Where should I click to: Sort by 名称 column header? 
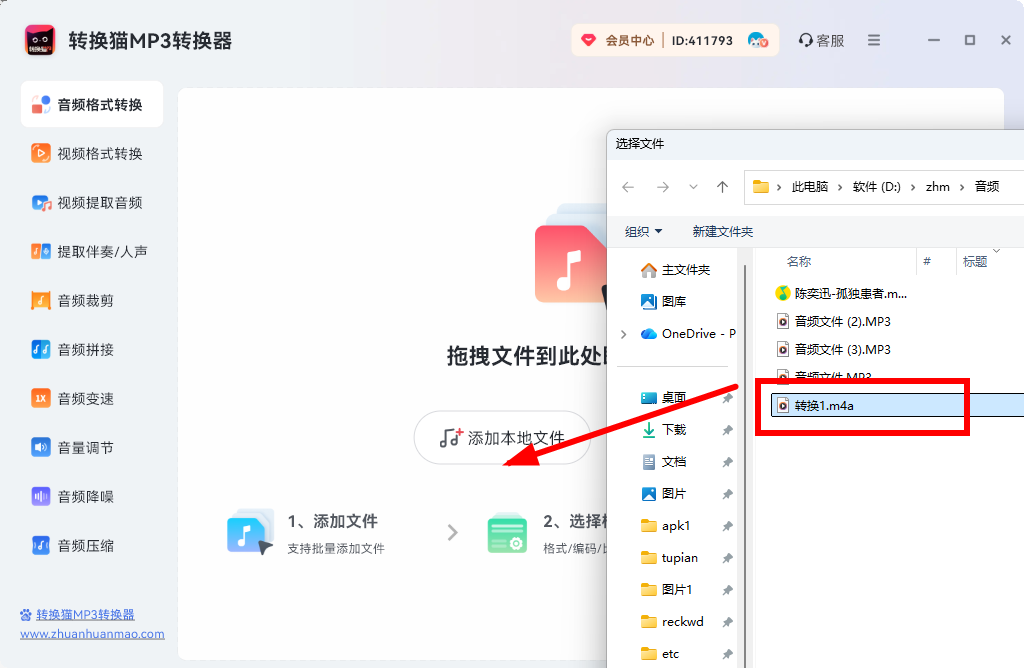tap(799, 262)
